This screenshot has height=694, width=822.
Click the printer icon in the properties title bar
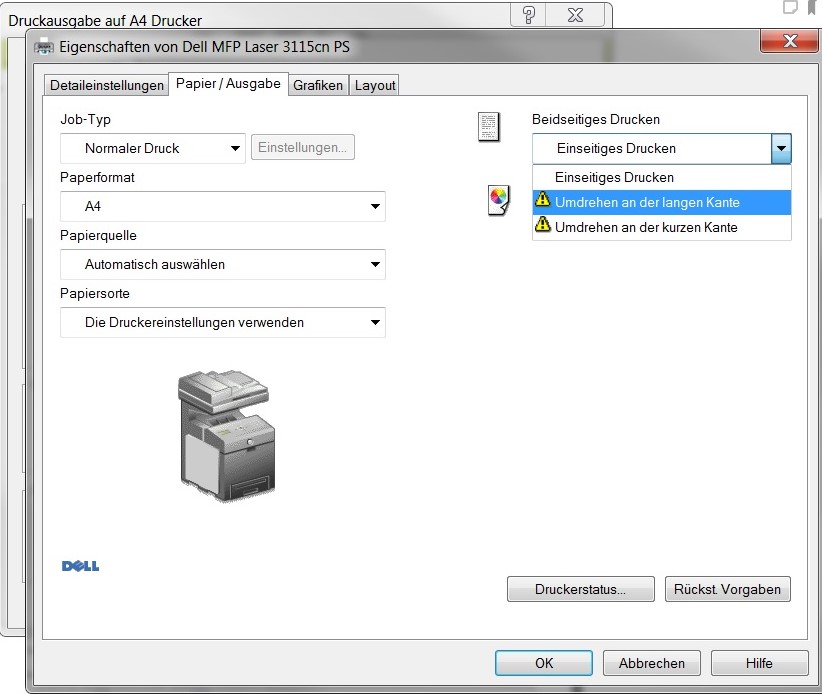pyautogui.click(x=44, y=47)
